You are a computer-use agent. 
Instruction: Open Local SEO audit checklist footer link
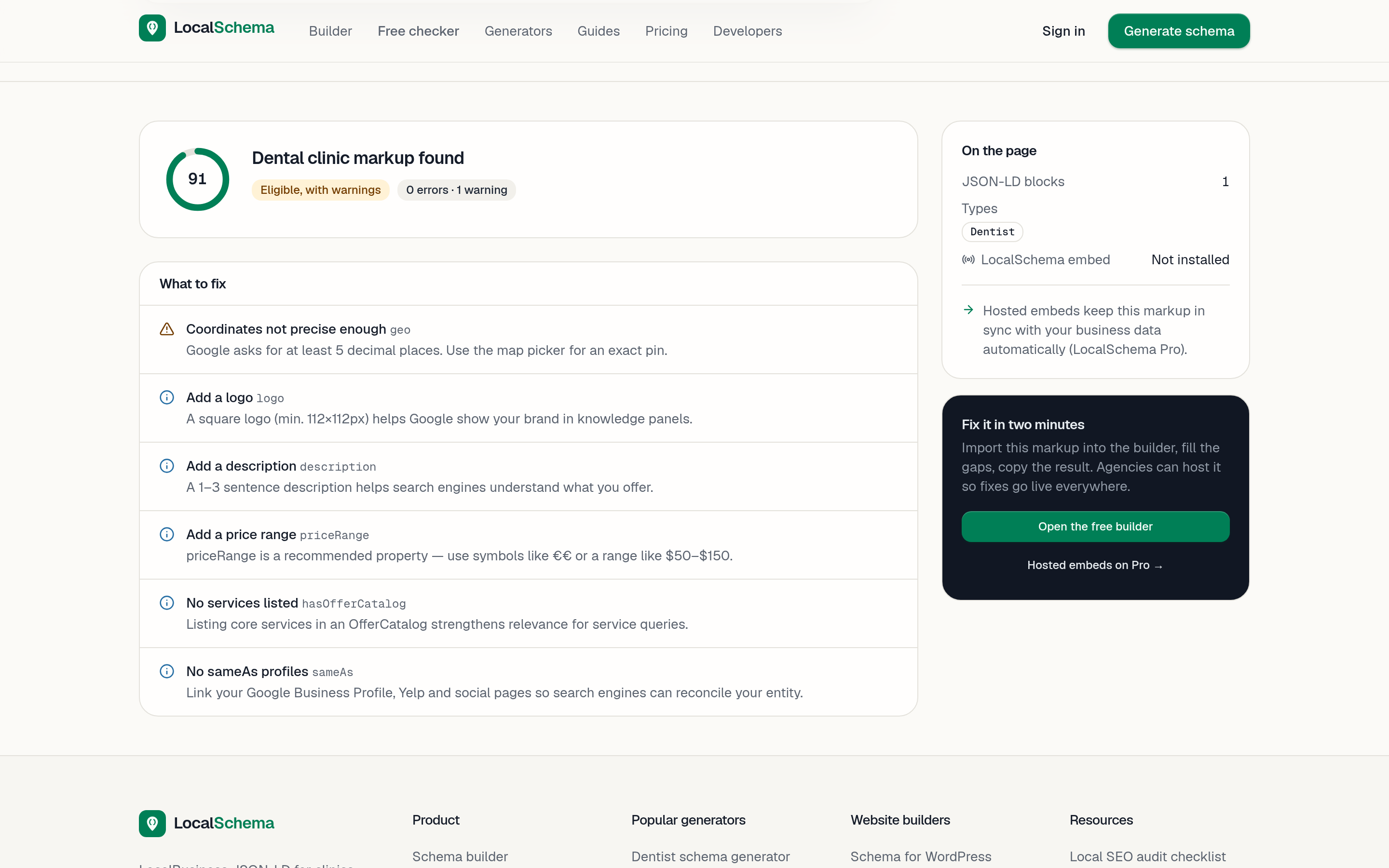(1147, 856)
